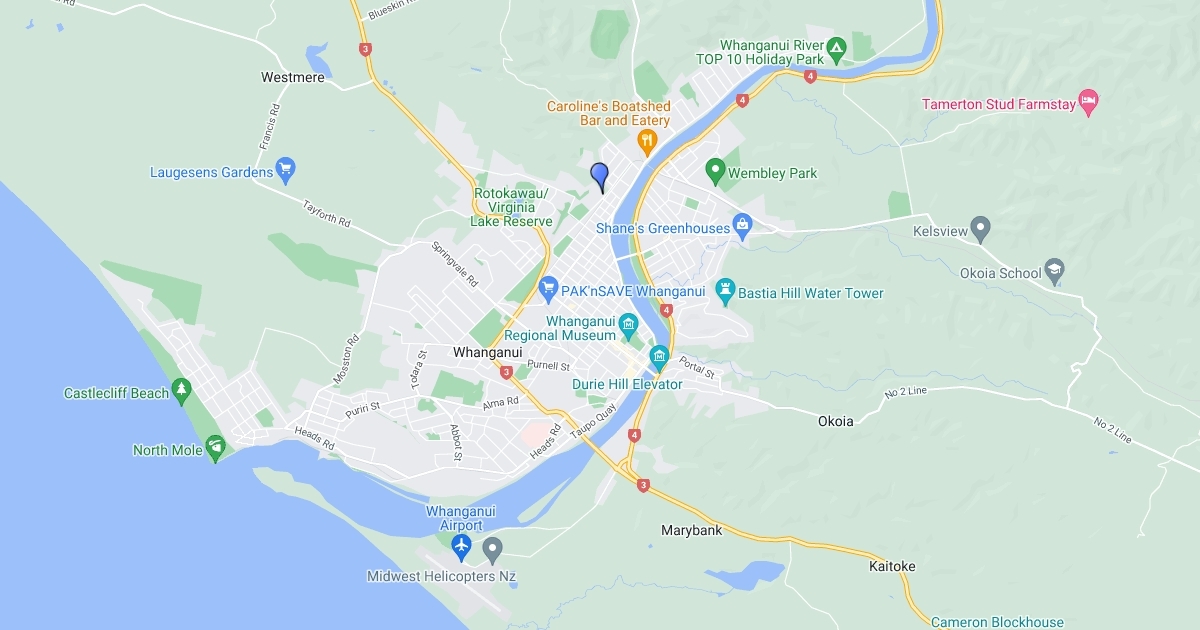1200x630 pixels.
Task: Click the Whanganui Airport airplane icon
Action: [461, 546]
